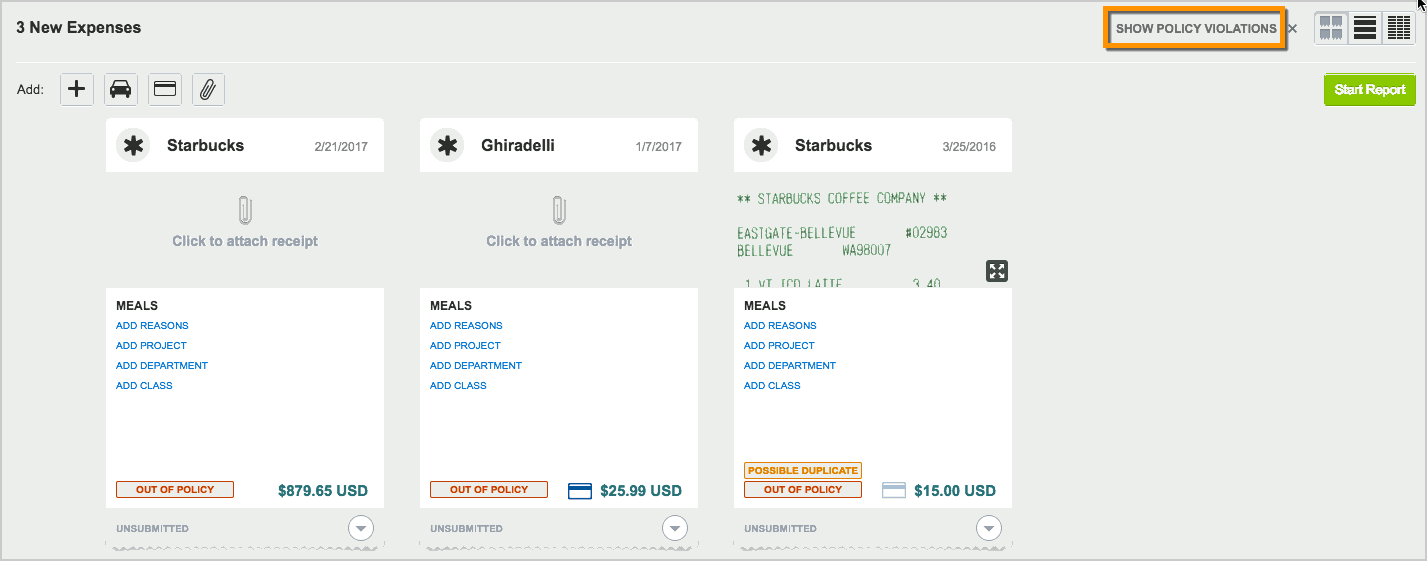This screenshot has height=561, width=1427.
Task: Add project to the Starbucks $879.65 expense
Action: click(x=151, y=346)
